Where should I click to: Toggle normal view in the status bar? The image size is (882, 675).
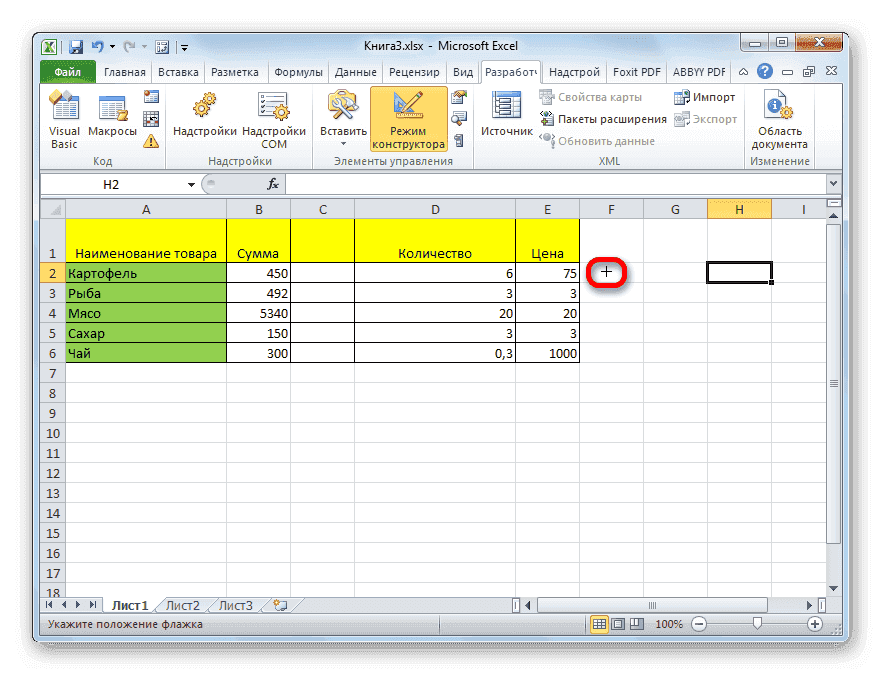click(x=598, y=622)
